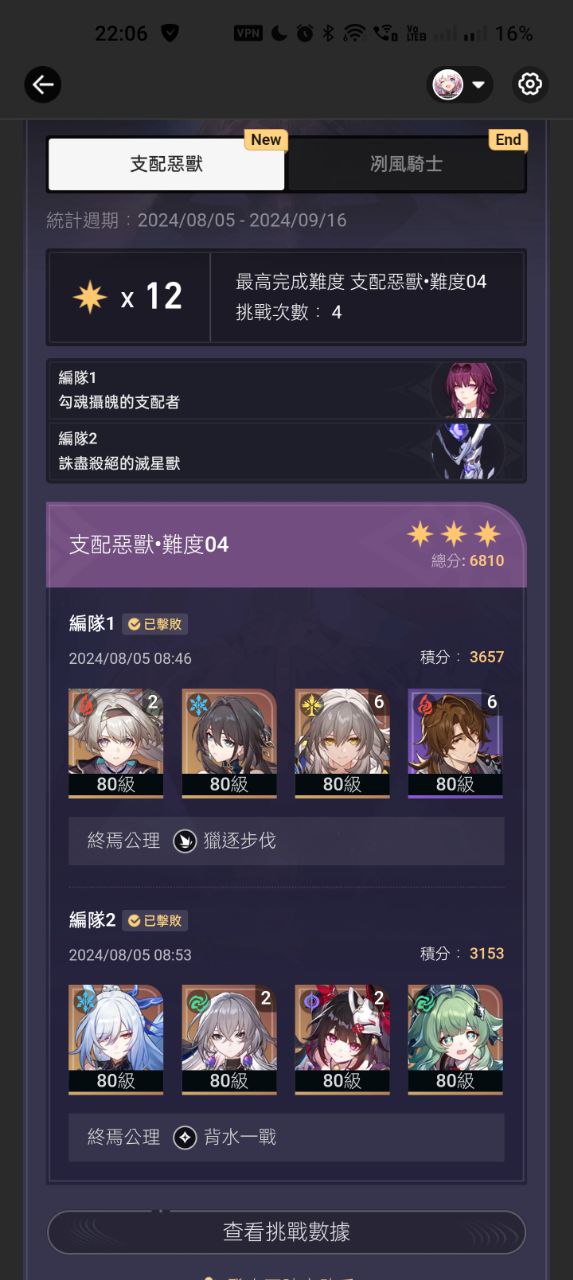Expand the profile avatar dropdown
Screen dimensions: 573x1280
coord(460,85)
